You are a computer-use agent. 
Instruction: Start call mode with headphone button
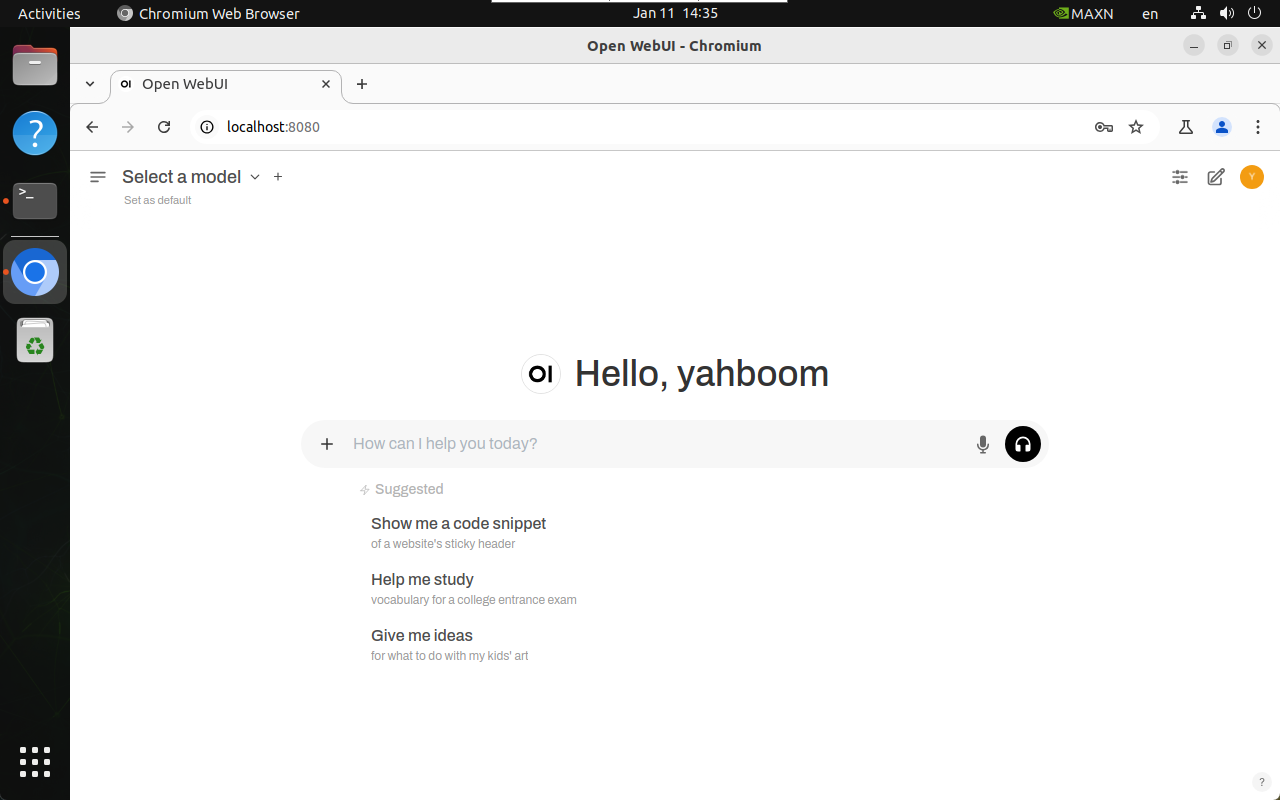1022,444
